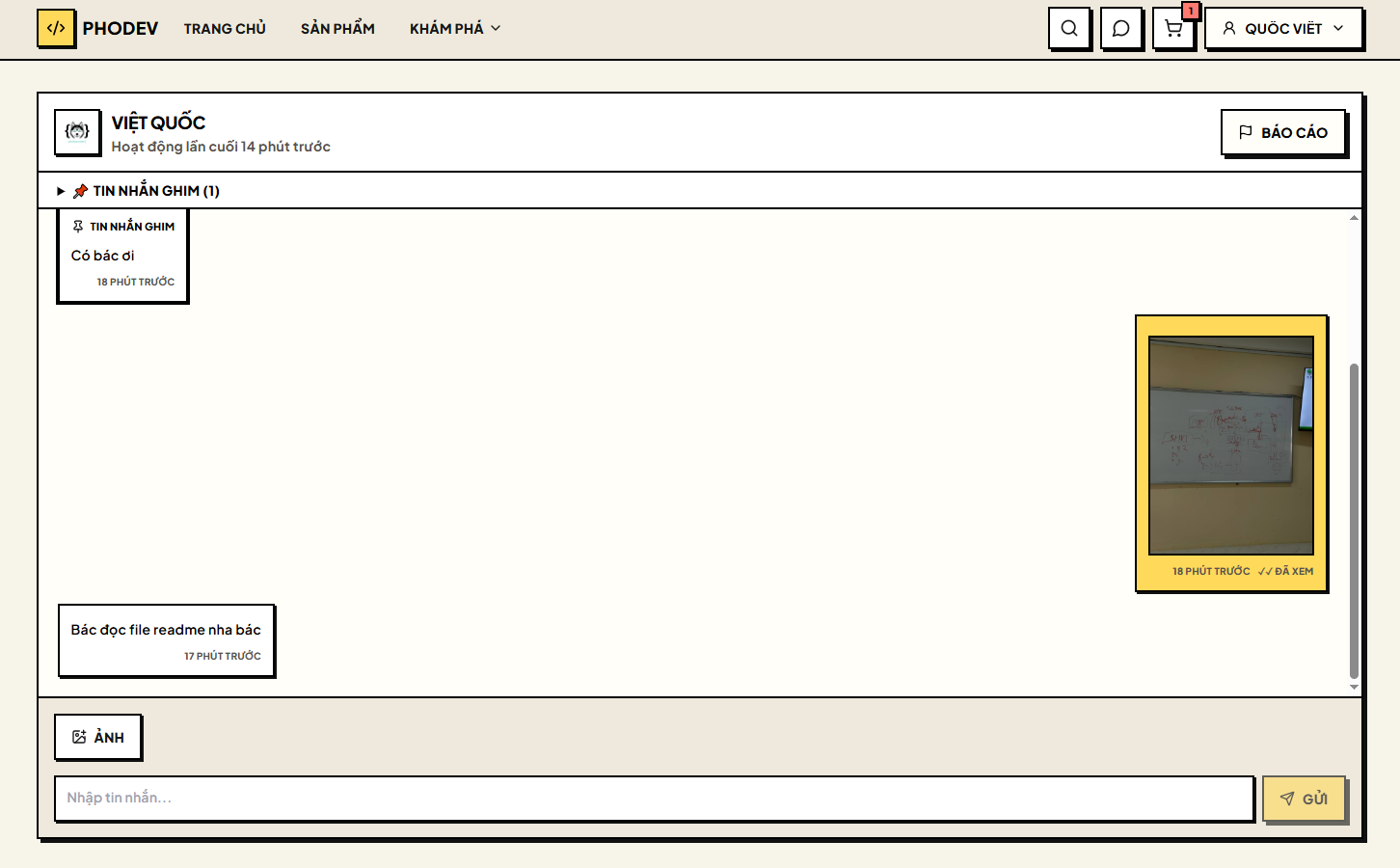Click the 'Việt Quốc' chat name
The height and width of the screenshot is (868, 1400).
point(158,122)
